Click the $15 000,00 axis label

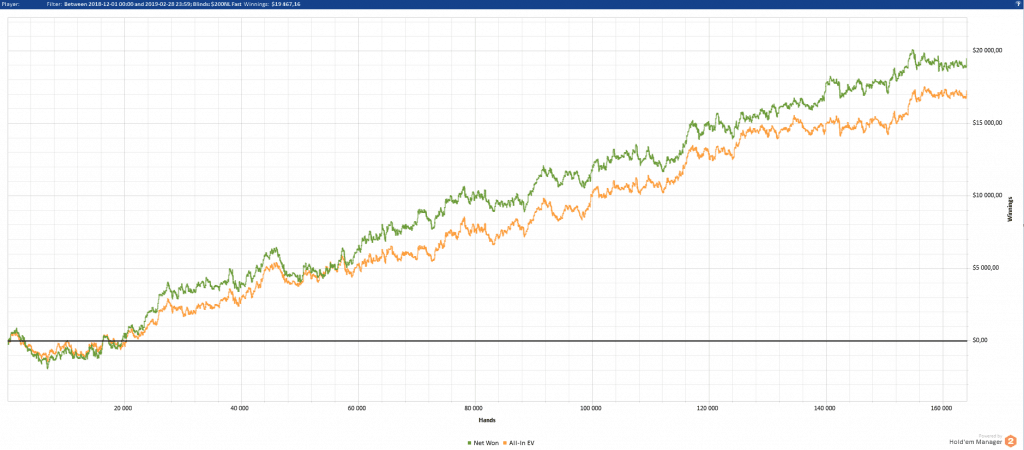click(x=988, y=123)
